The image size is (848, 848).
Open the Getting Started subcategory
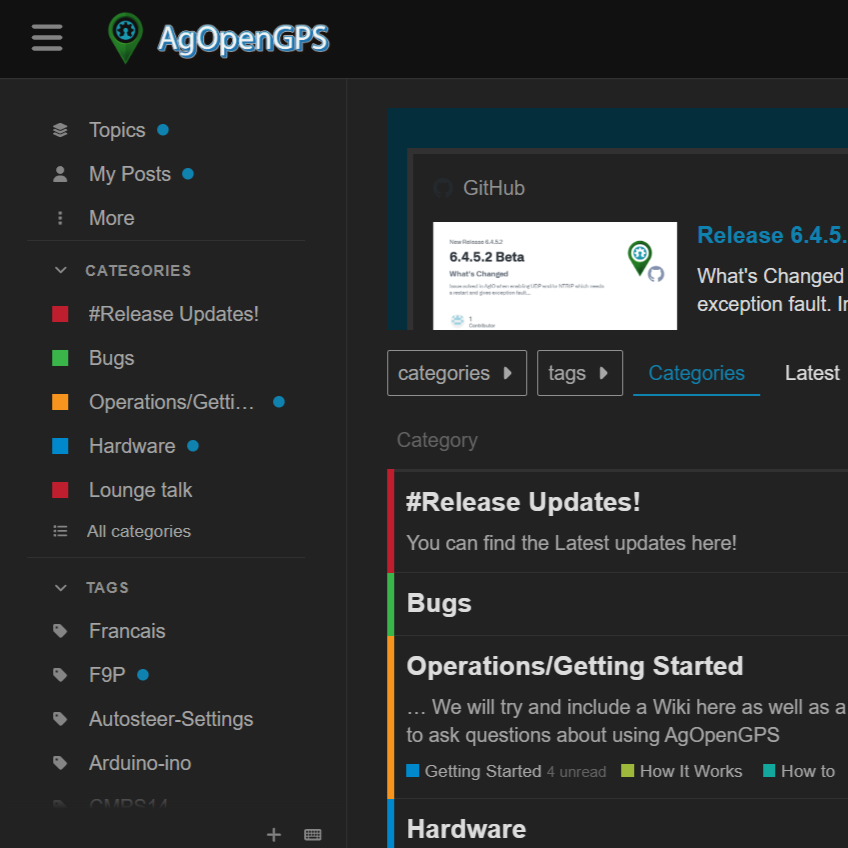482,771
